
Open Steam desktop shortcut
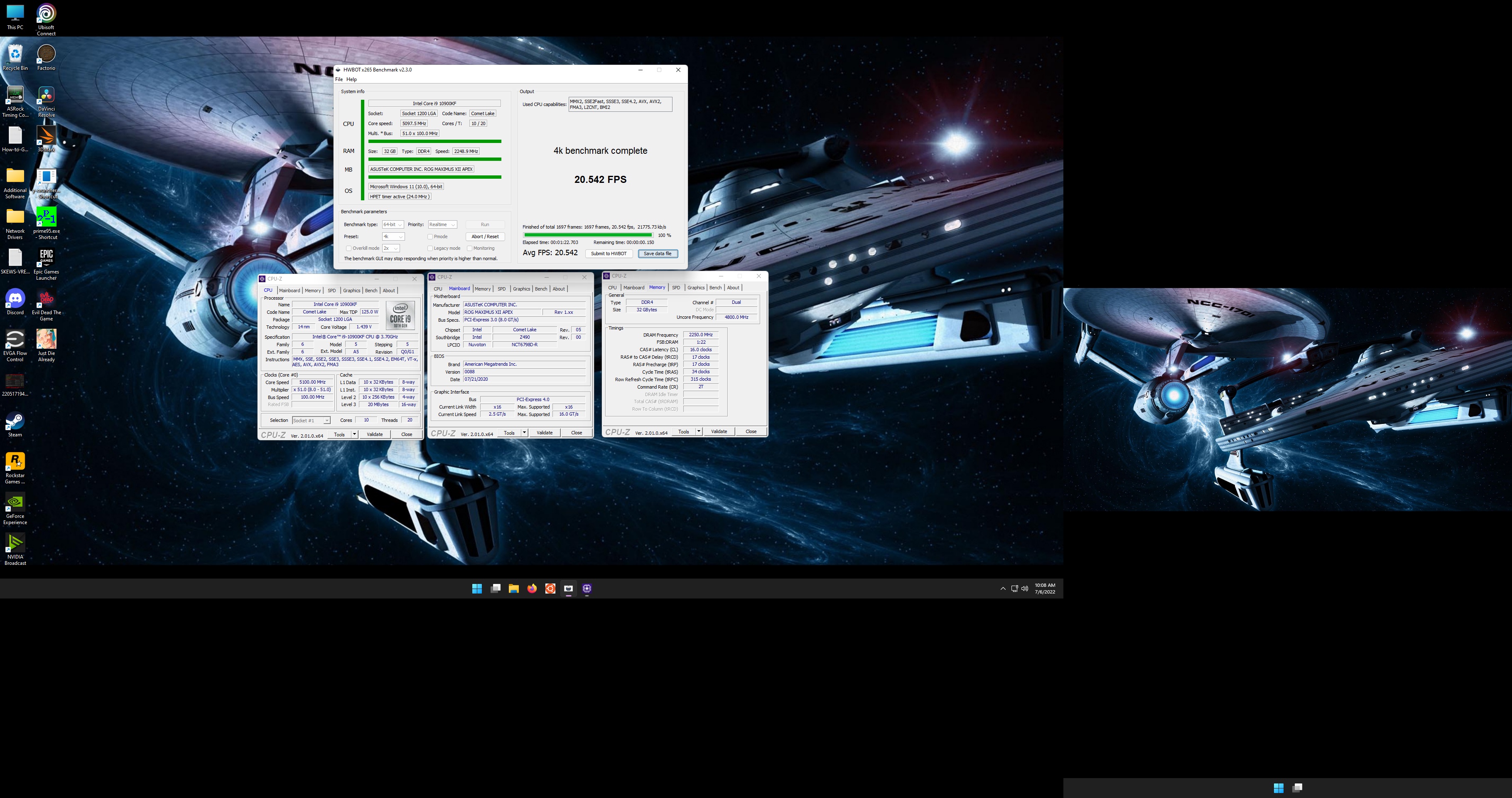[x=15, y=424]
